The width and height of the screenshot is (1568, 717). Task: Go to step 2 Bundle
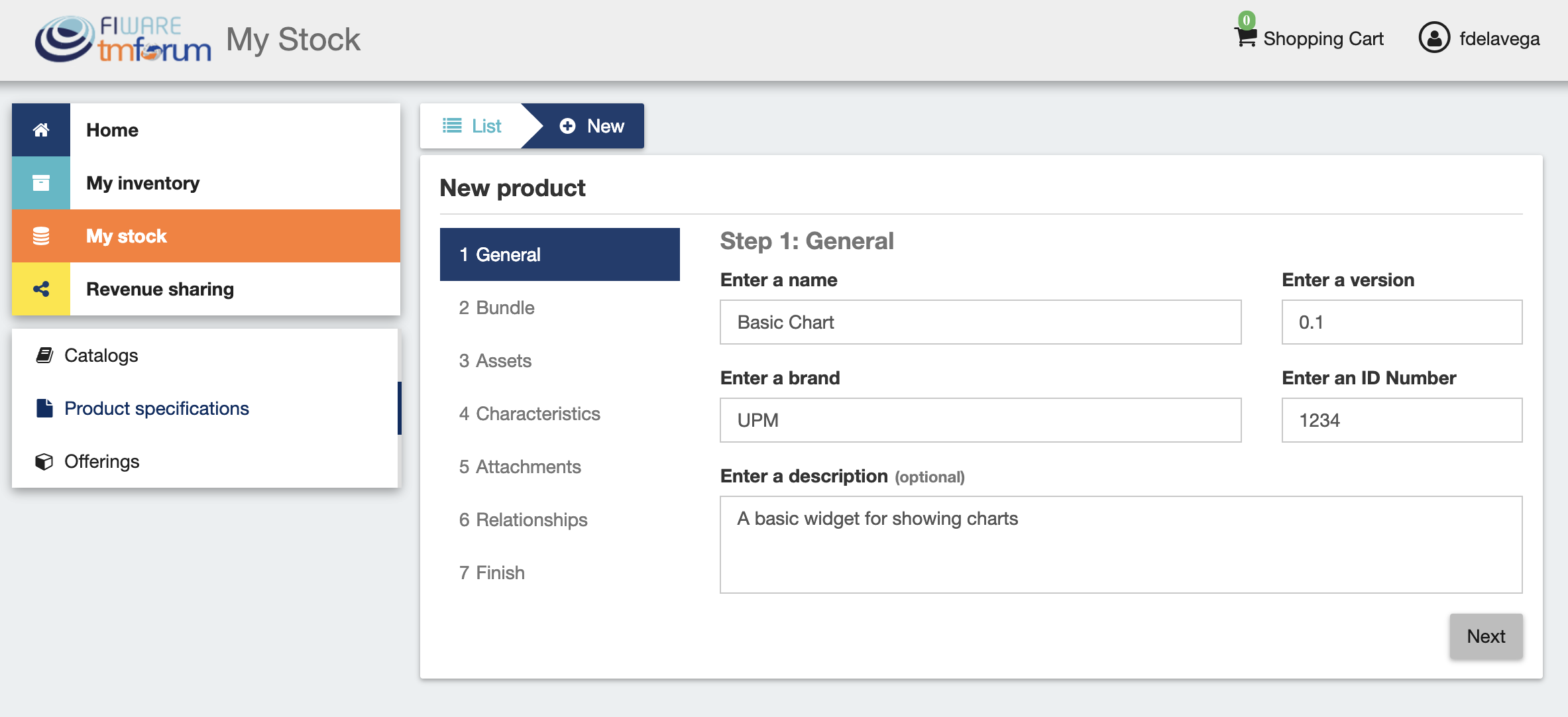(560, 307)
